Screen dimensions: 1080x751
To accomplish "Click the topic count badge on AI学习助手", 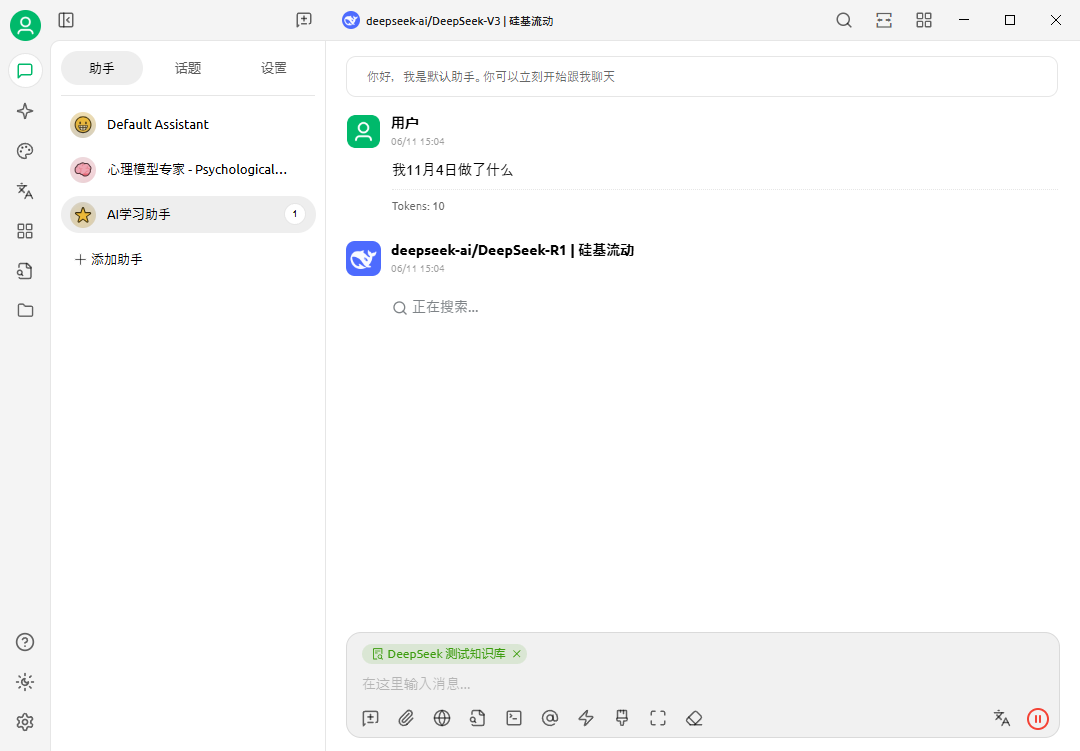I will point(295,214).
